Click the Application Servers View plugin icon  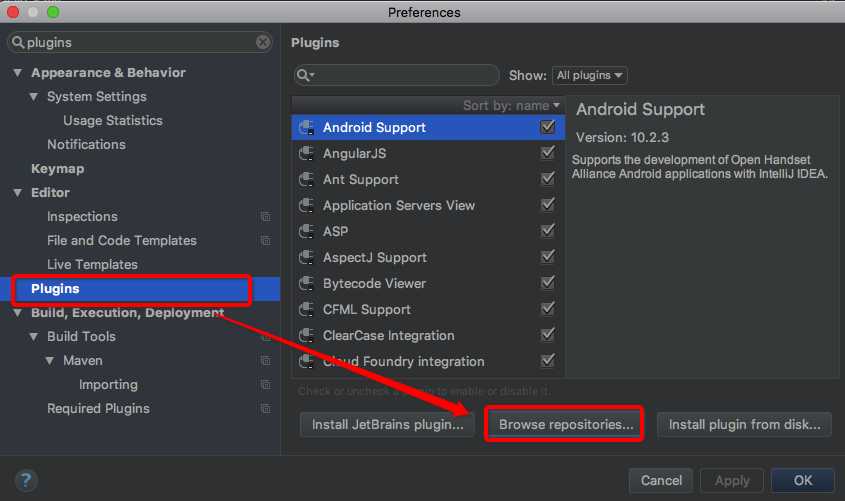[x=306, y=205]
